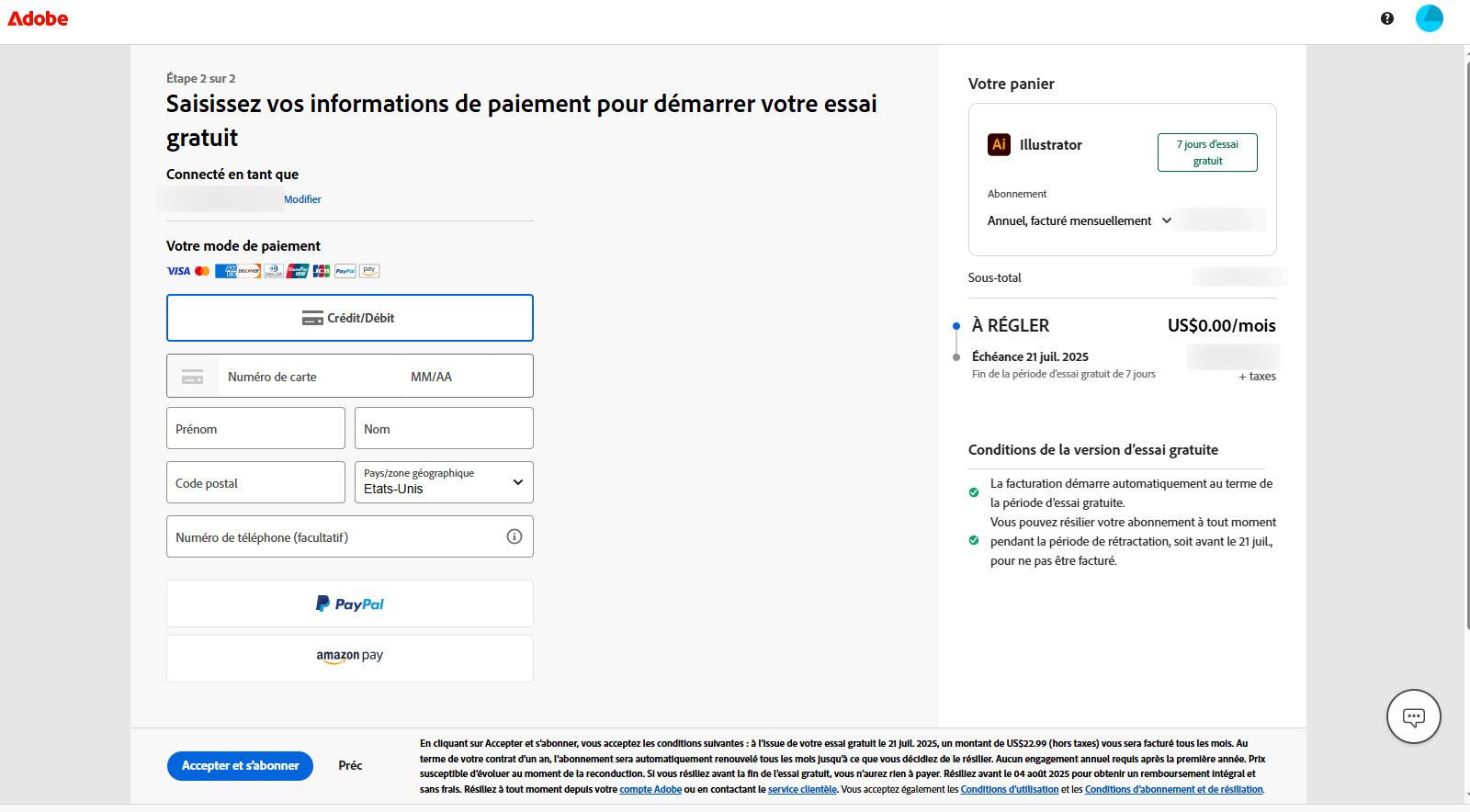Open the user profile avatar
The width and height of the screenshot is (1470, 812).
[x=1430, y=18]
